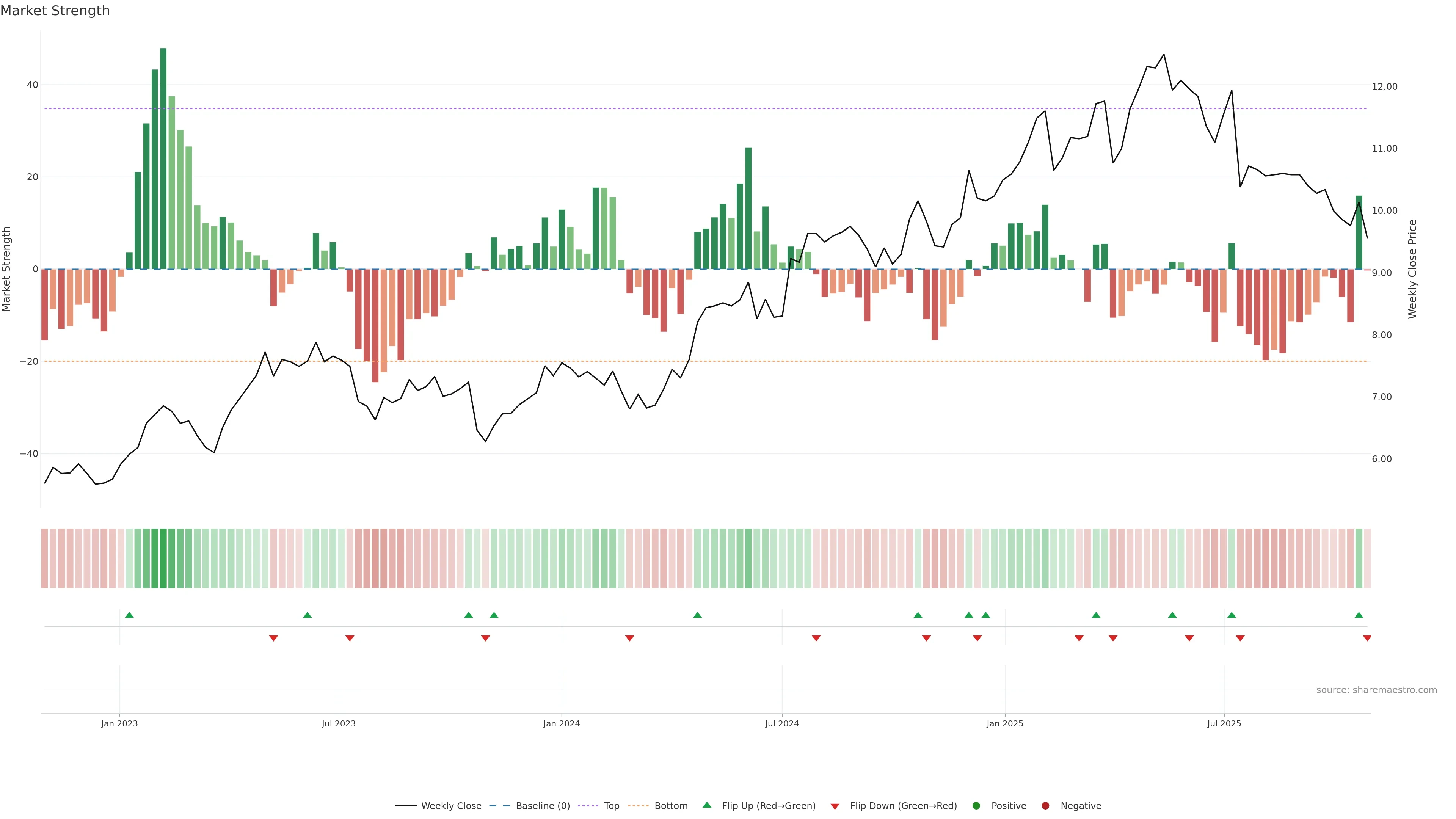Image resolution: width=1456 pixels, height=819 pixels.
Task: Click the tallest green bar in early 2023
Action: tap(163, 158)
